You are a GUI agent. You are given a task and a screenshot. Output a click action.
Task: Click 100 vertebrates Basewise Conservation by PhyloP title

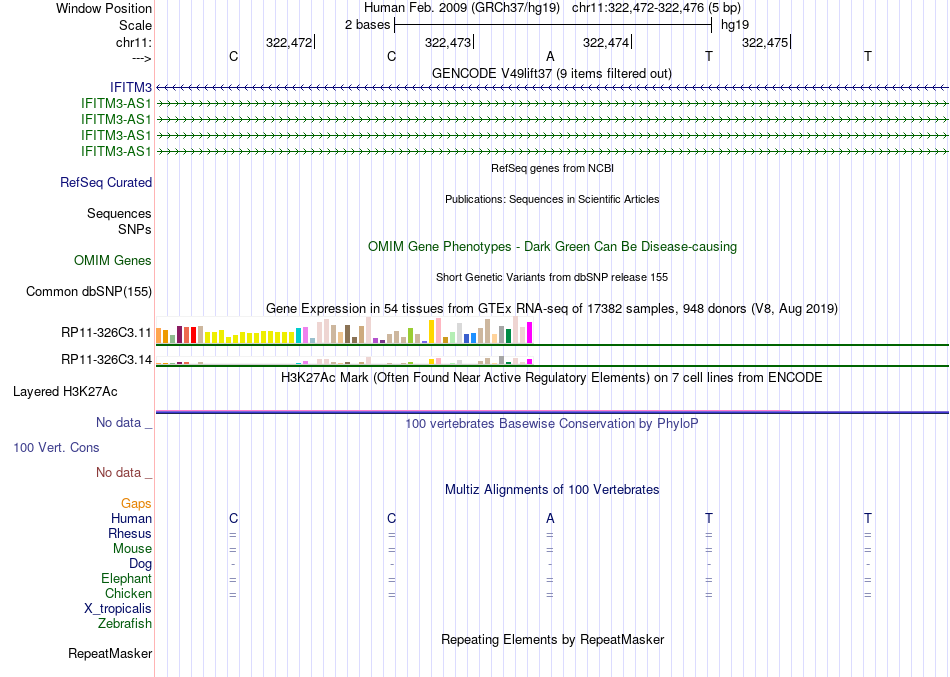[x=552, y=424]
